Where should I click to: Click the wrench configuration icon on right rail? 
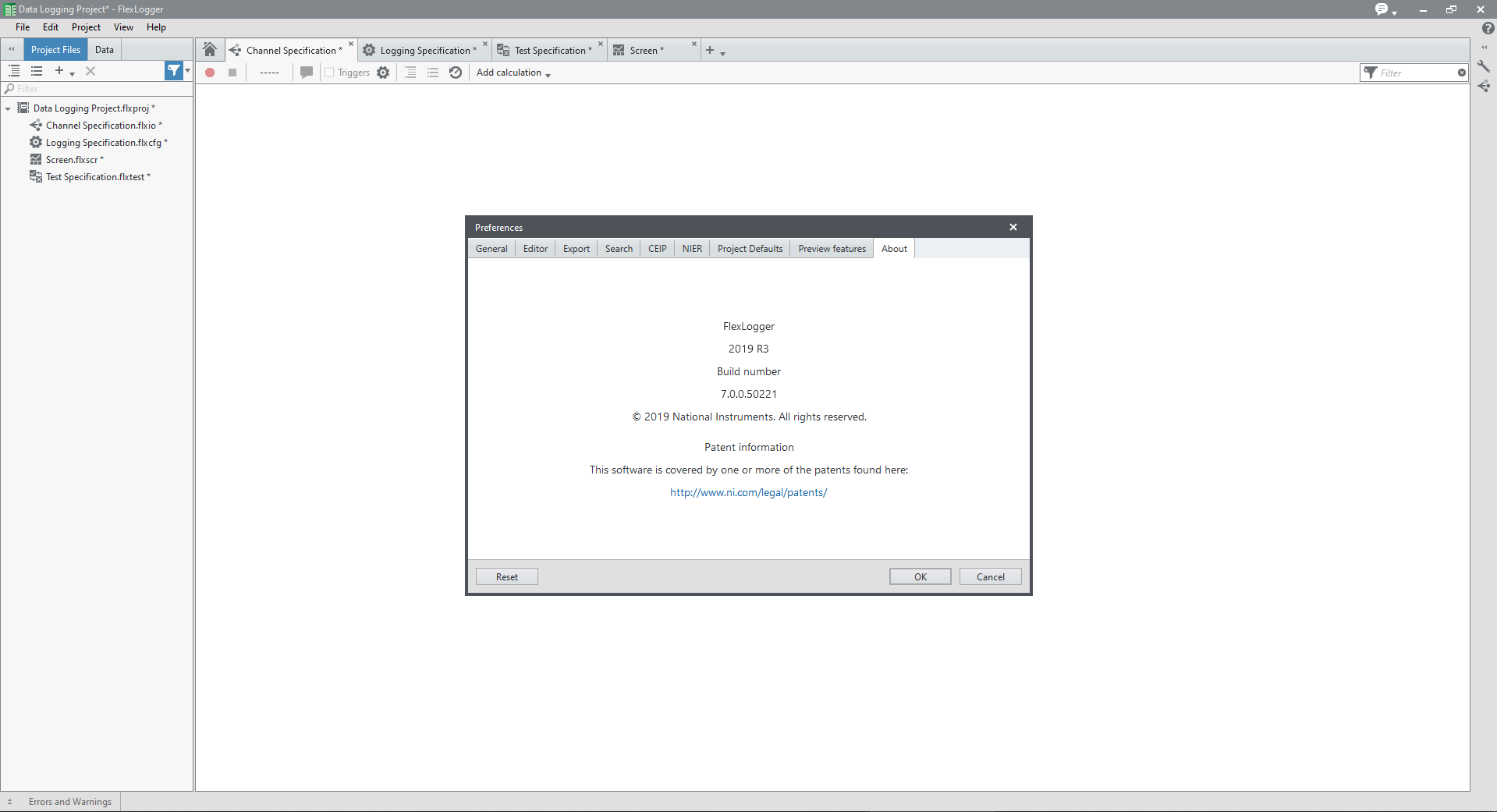1484,66
